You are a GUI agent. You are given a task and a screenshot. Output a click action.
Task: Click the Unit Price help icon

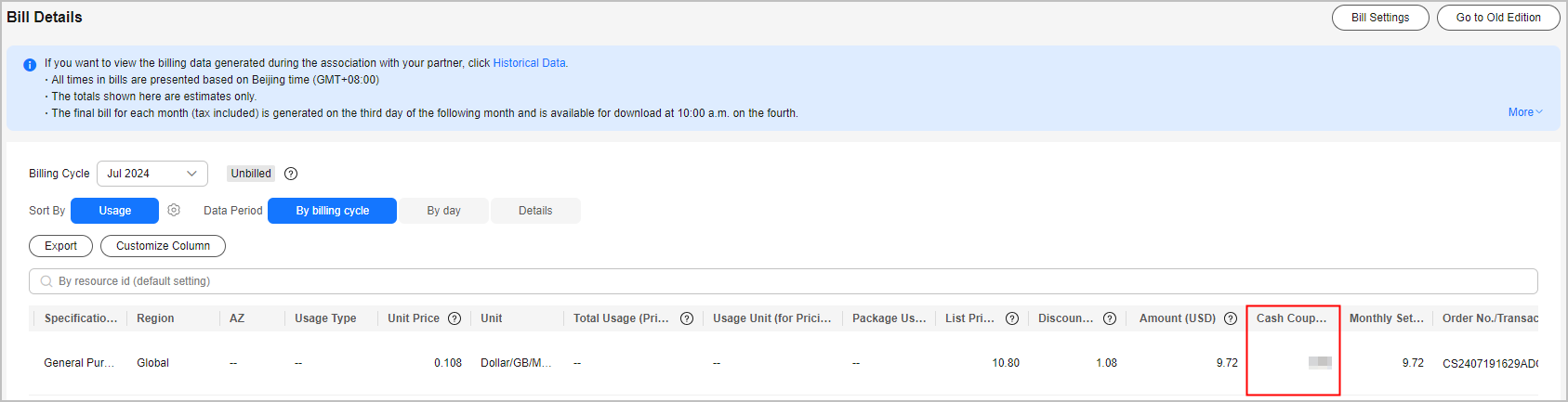pyautogui.click(x=455, y=318)
